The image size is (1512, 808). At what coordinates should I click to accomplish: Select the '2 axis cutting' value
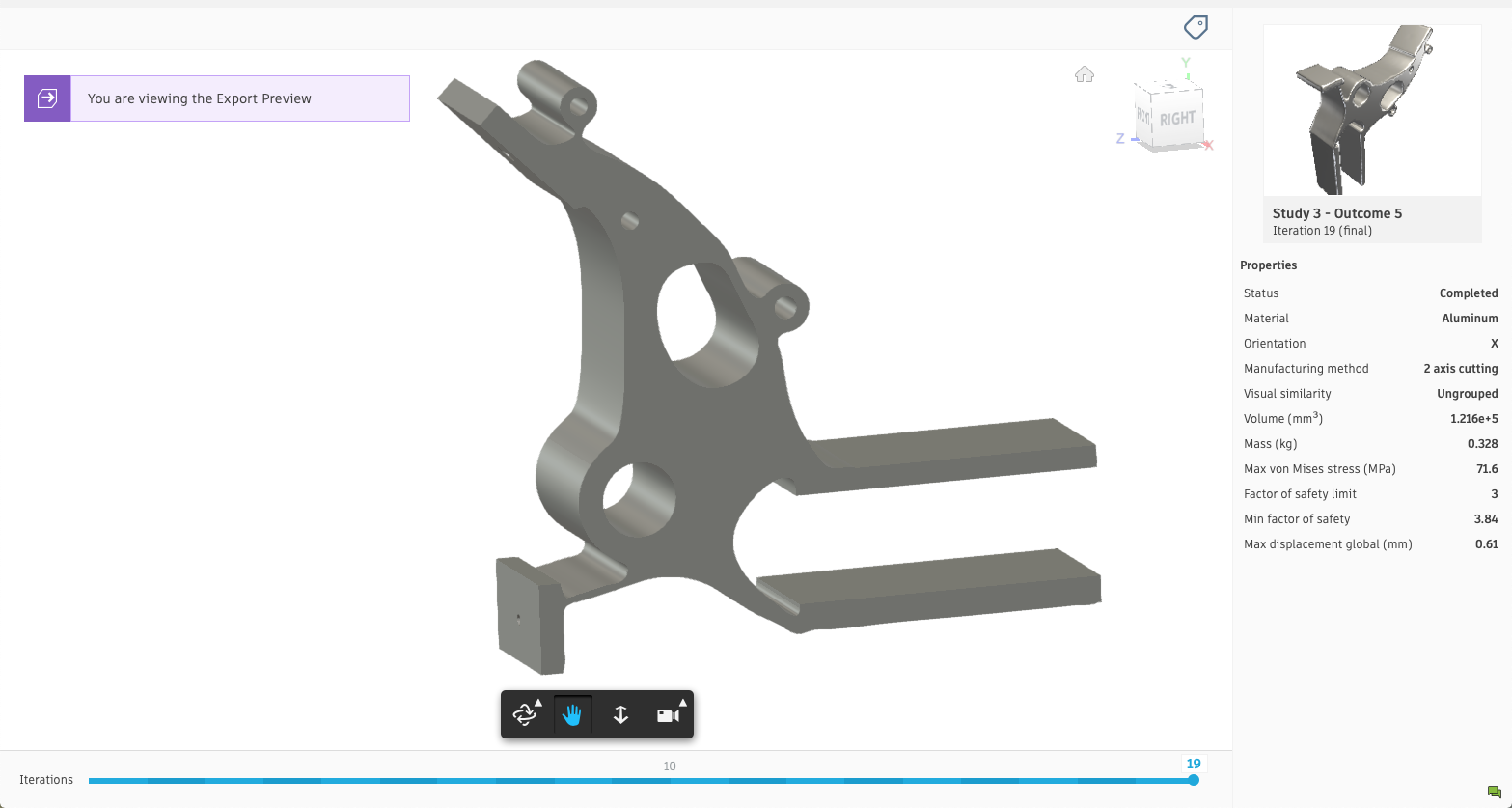click(1461, 369)
